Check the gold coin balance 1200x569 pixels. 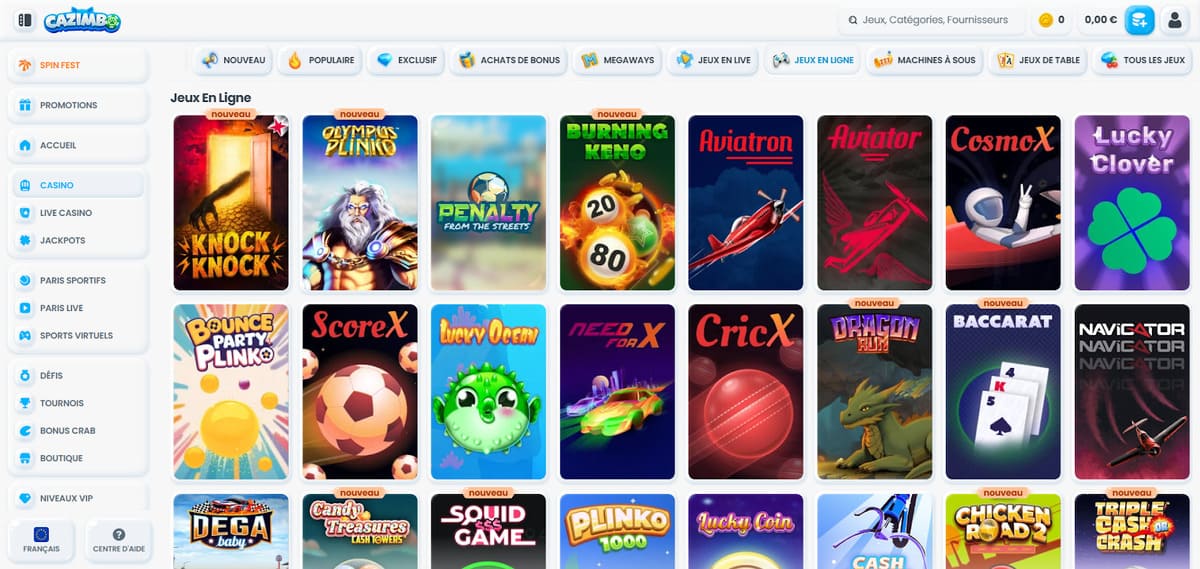coord(1051,20)
